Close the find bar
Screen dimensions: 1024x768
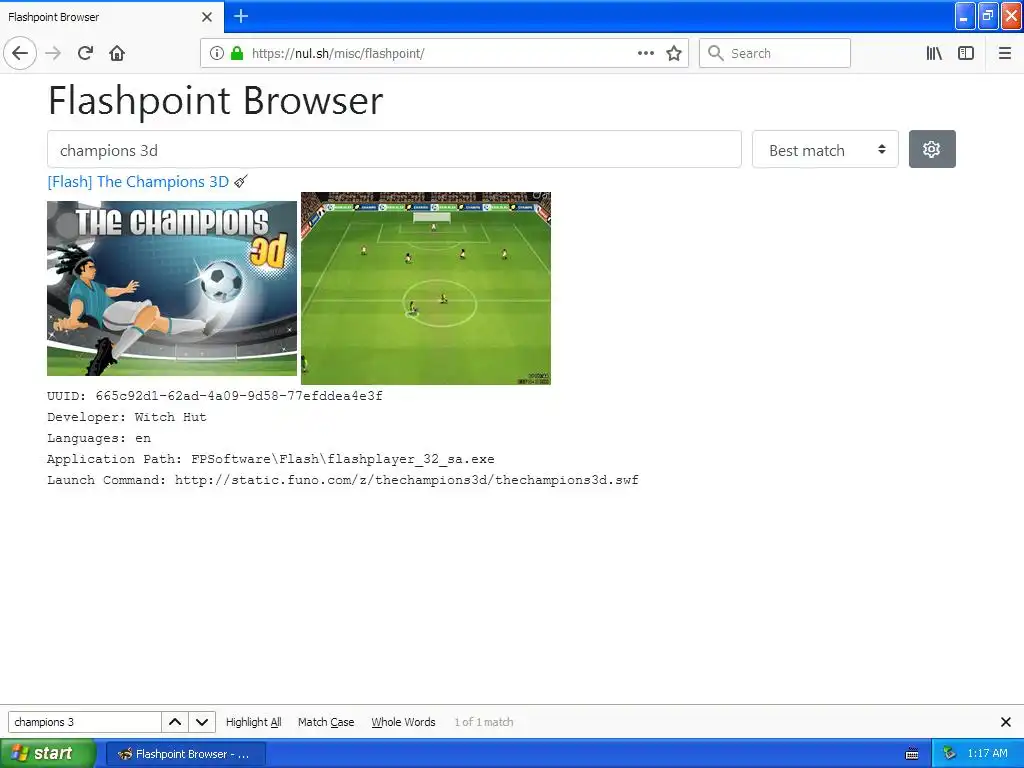tap(1006, 722)
